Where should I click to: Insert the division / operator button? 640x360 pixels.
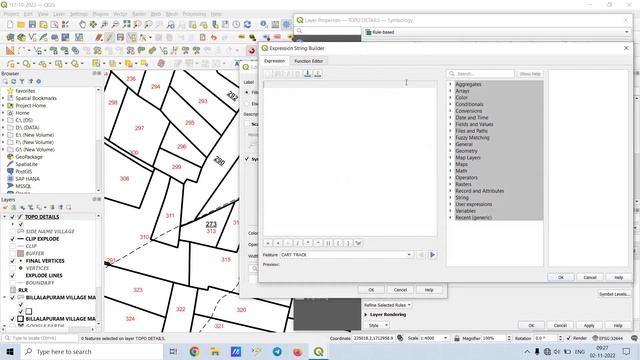pos(298,243)
